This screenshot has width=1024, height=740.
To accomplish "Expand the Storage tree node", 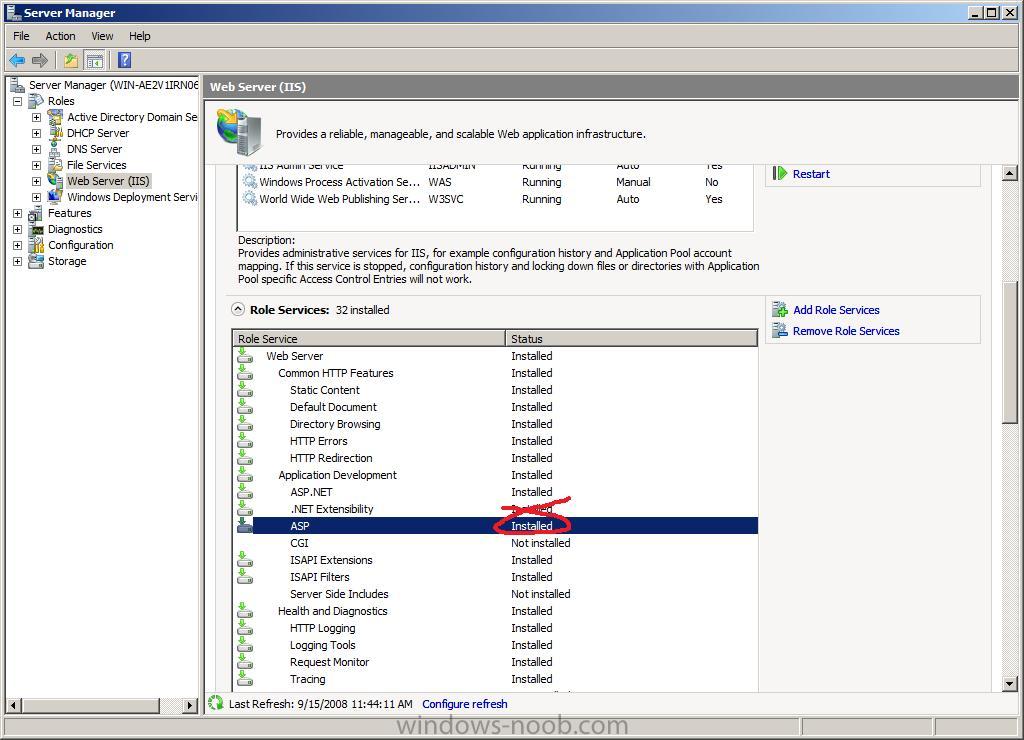I will pos(18,261).
